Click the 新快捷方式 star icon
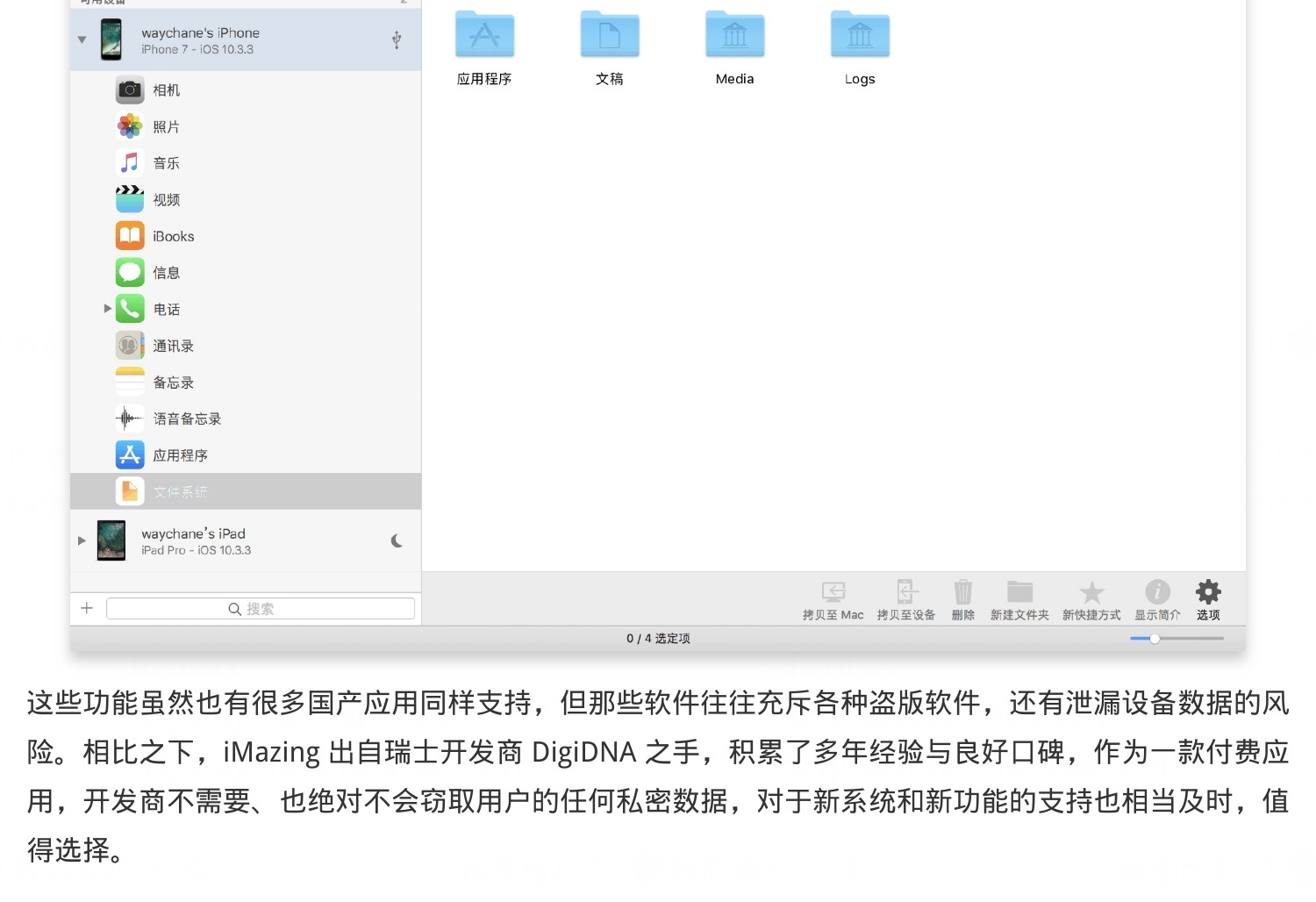Screen dimensions: 1316x902 tap(1091, 592)
